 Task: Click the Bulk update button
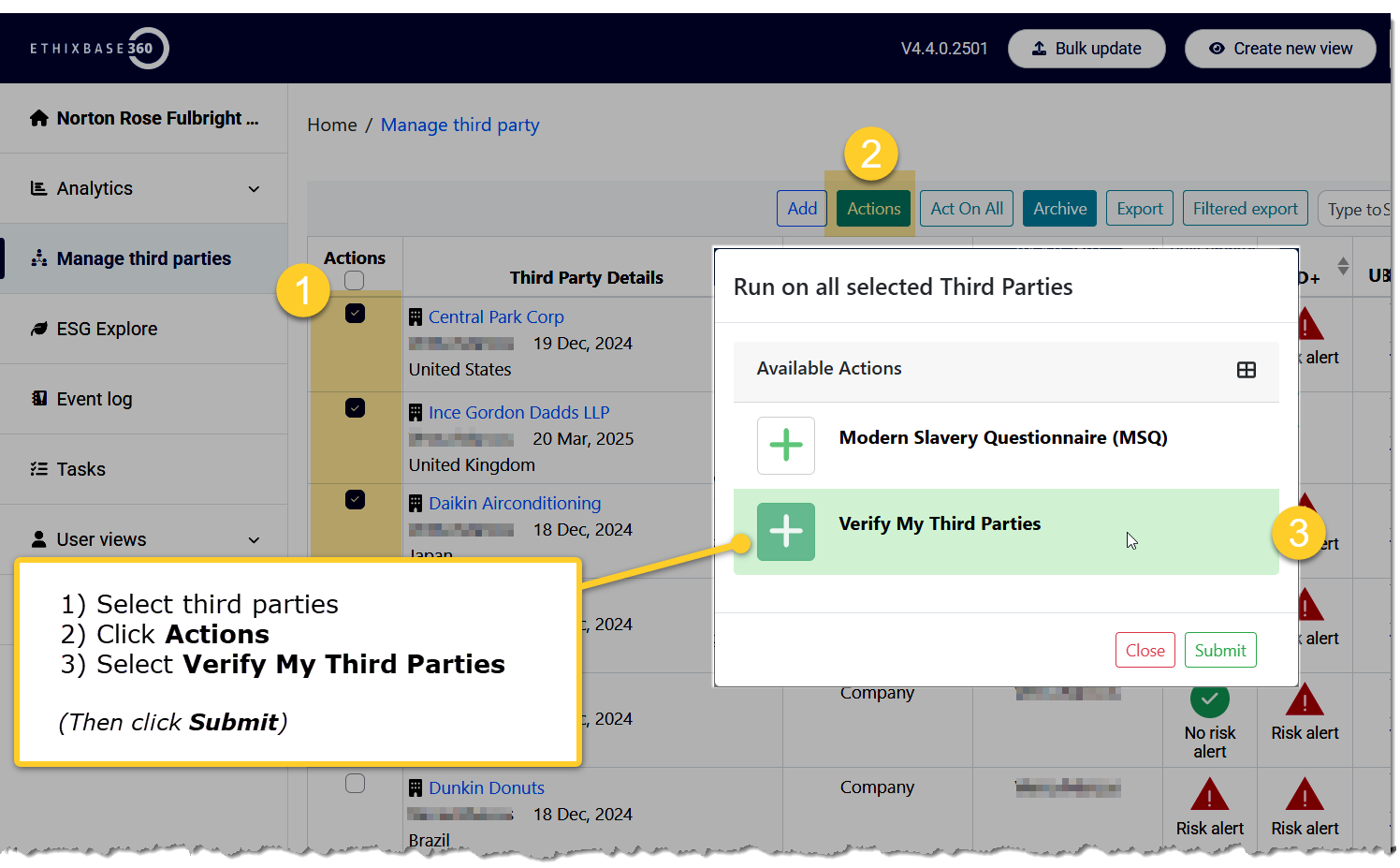click(x=1086, y=49)
